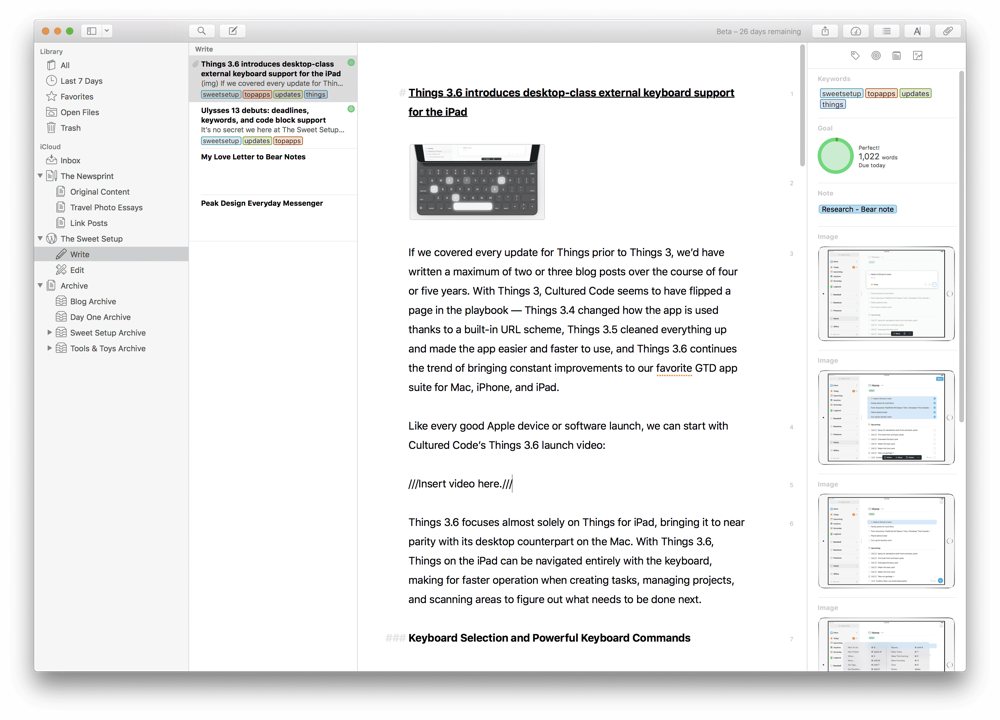The width and height of the screenshot is (1000, 720).
Task: Select All in the Library
Action: click(x=111, y=65)
